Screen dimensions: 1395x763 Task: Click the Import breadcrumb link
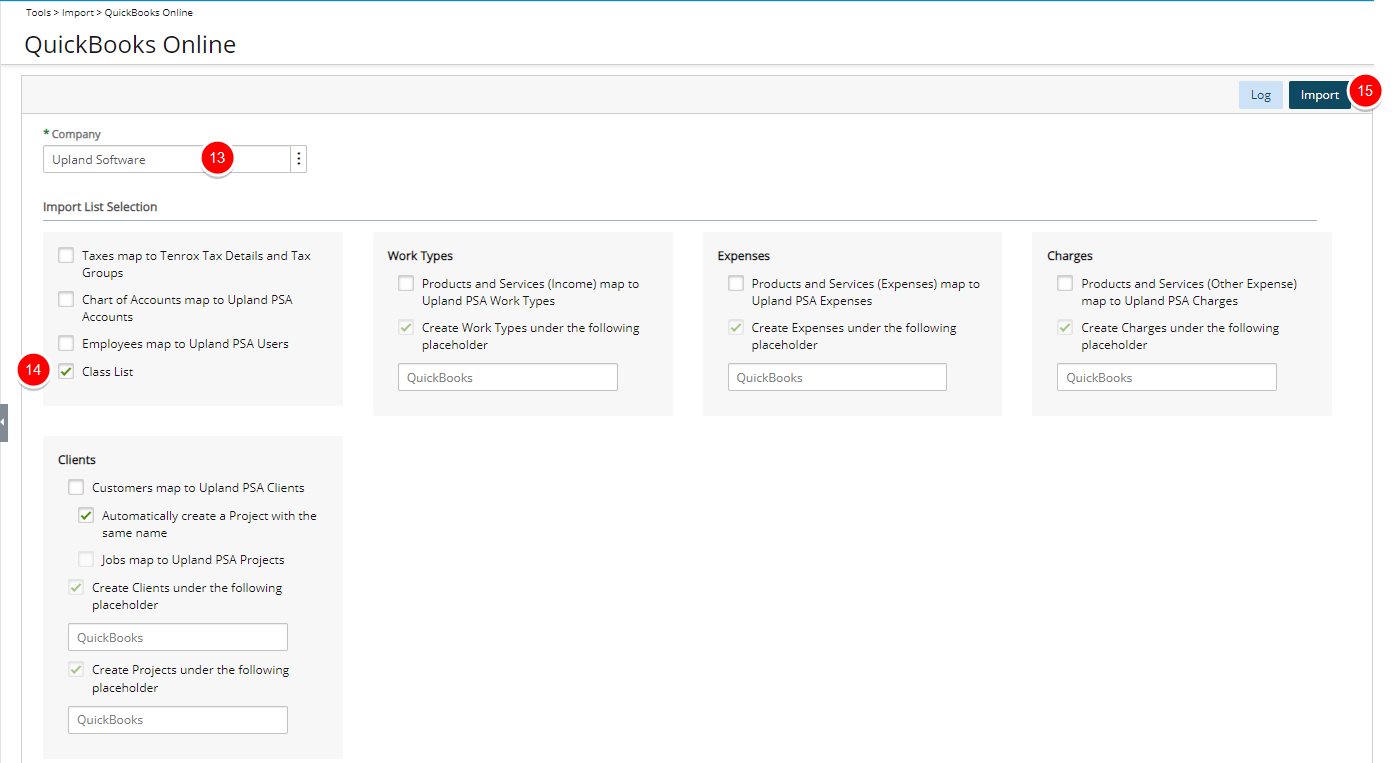pyautogui.click(x=78, y=13)
